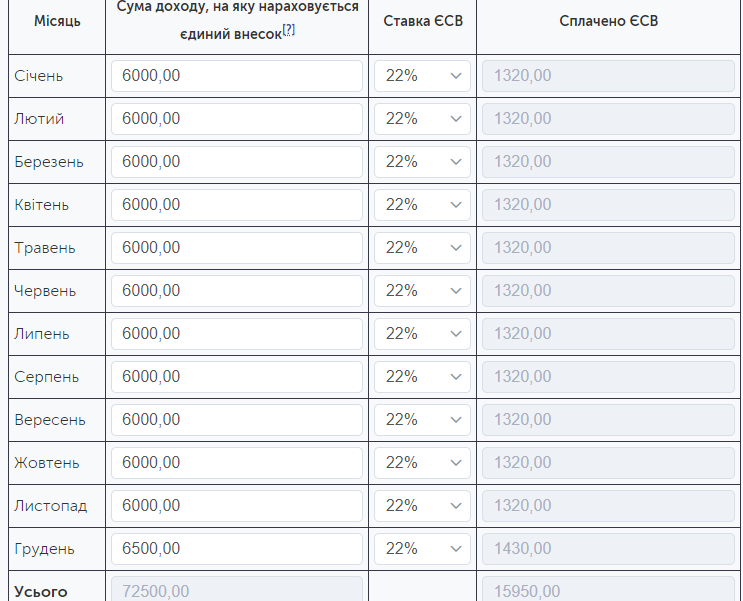The height and width of the screenshot is (601, 743).
Task: Open the ЄСВ rate dropdown for Січень
Action: point(422,76)
